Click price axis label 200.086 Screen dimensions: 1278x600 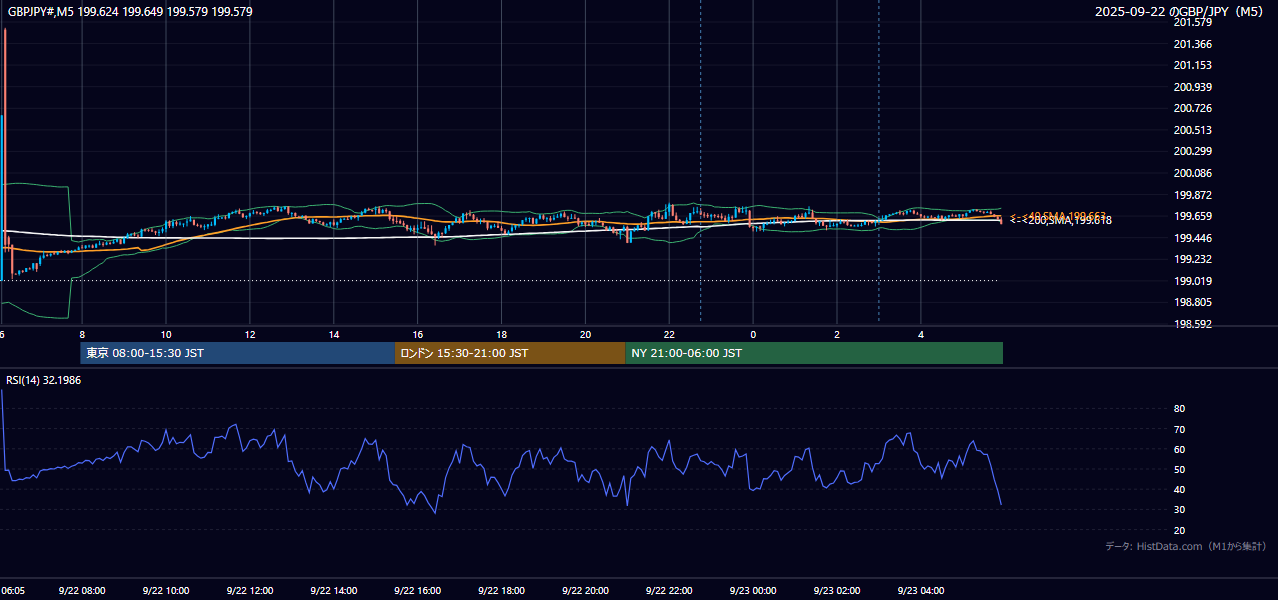pyautogui.click(x=1192, y=173)
